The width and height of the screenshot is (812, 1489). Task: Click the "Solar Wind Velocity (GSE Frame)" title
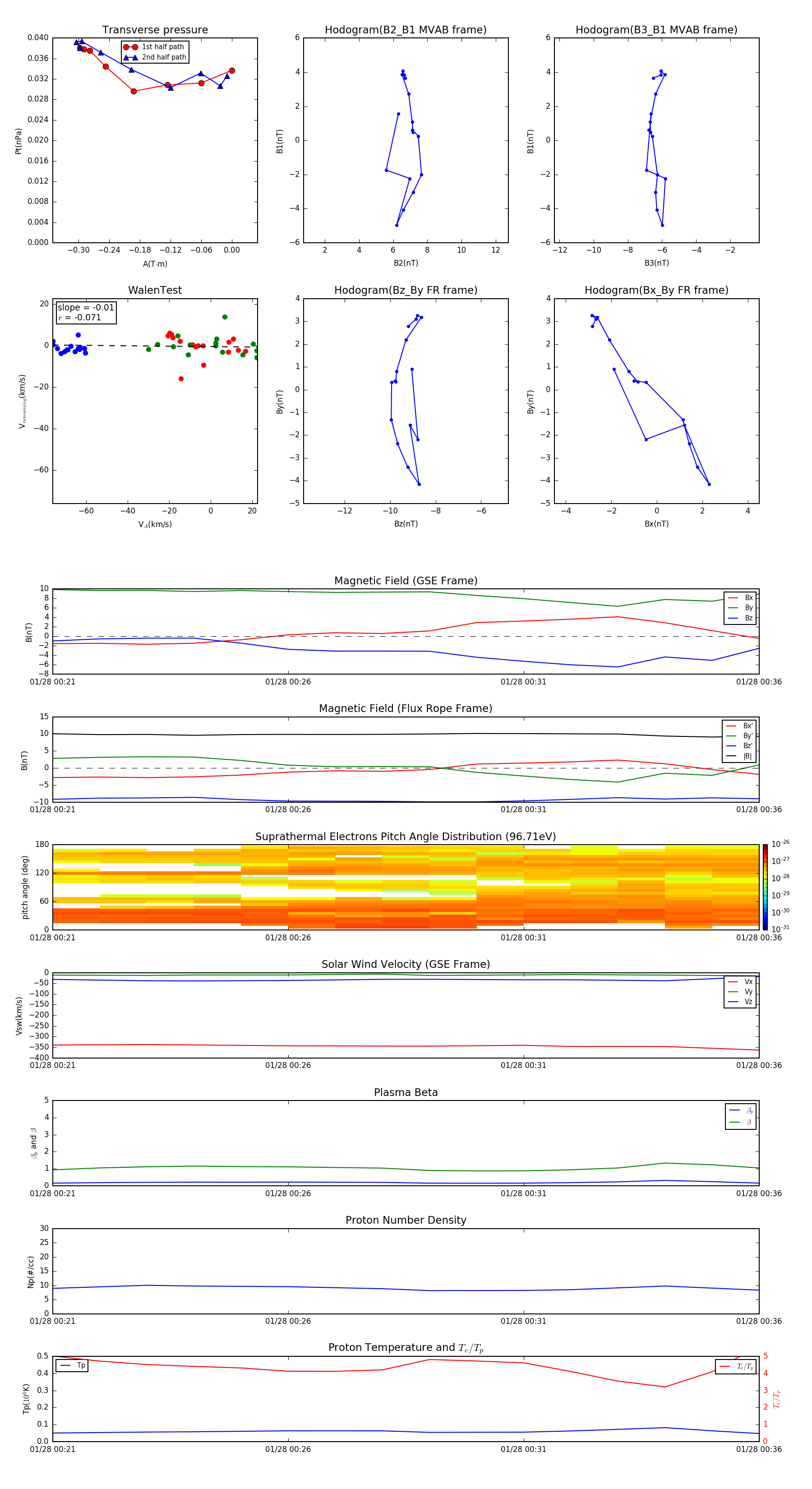pos(406,964)
